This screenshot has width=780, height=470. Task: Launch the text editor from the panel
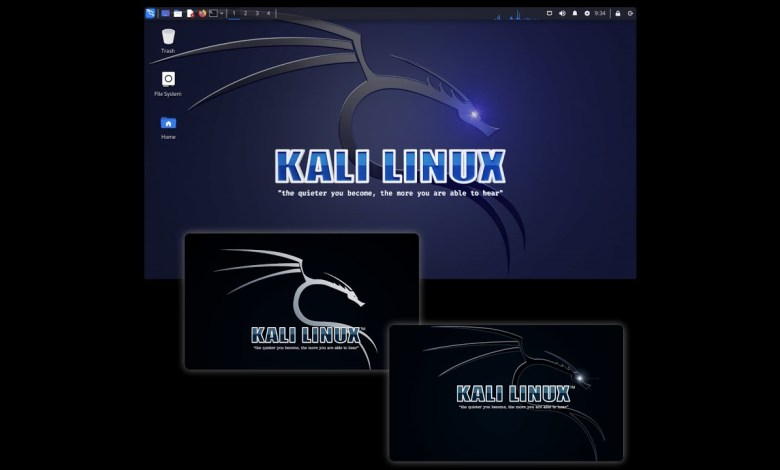coord(190,13)
